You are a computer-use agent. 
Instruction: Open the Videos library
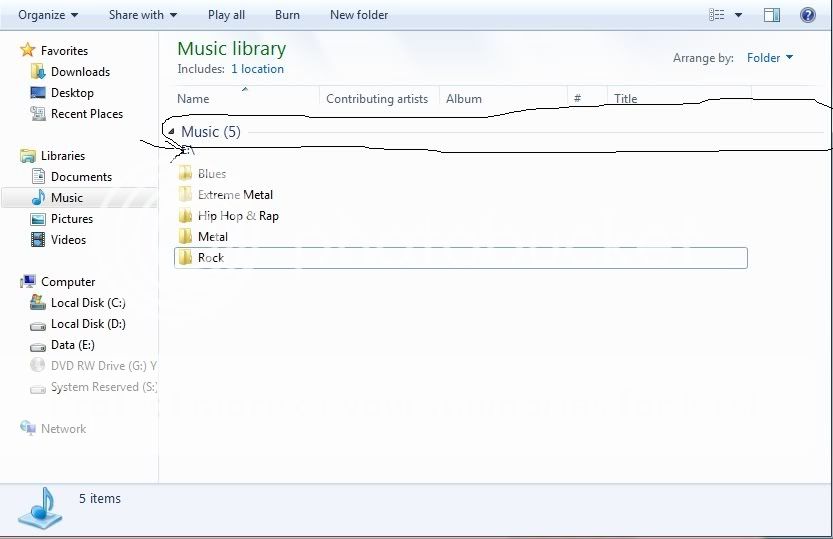click(68, 240)
